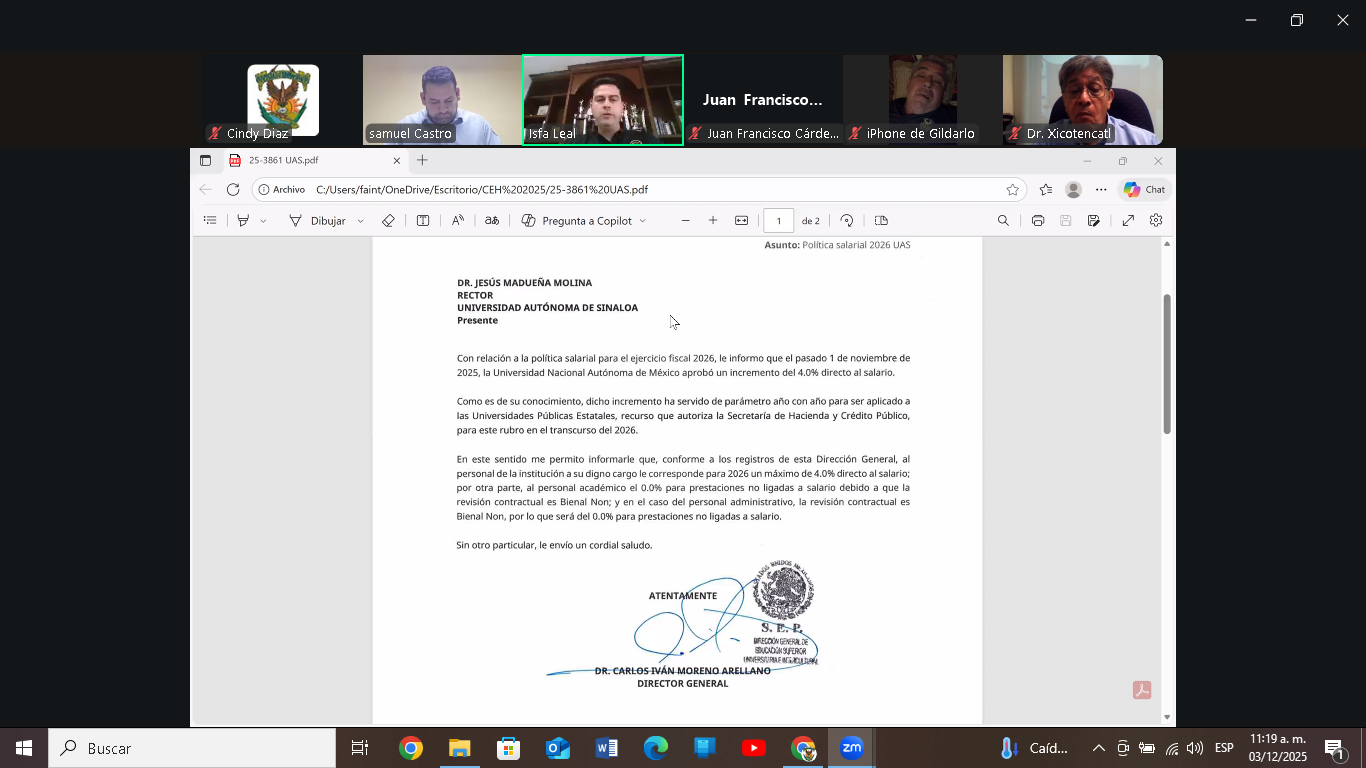
Task: Open a new browser tab
Action: 422,160
